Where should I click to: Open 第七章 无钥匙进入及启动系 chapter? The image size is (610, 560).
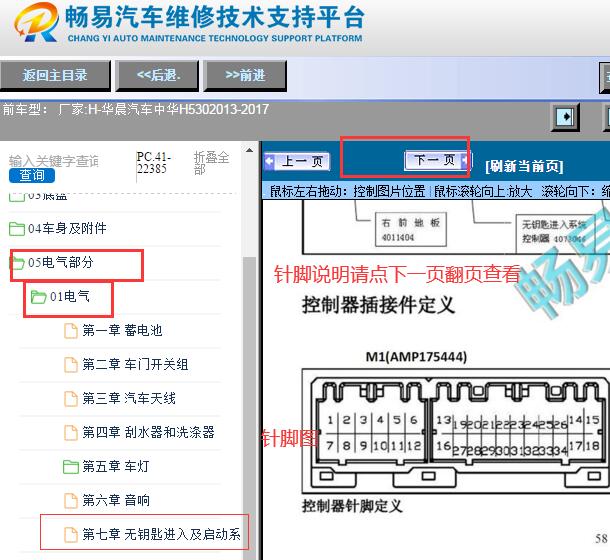point(161,534)
